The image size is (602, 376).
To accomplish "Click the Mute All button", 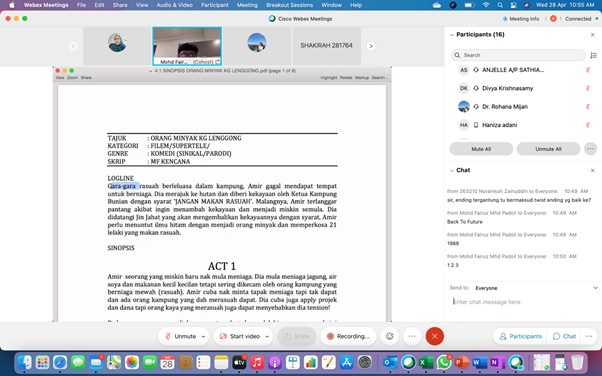I will pyautogui.click(x=481, y=149).
